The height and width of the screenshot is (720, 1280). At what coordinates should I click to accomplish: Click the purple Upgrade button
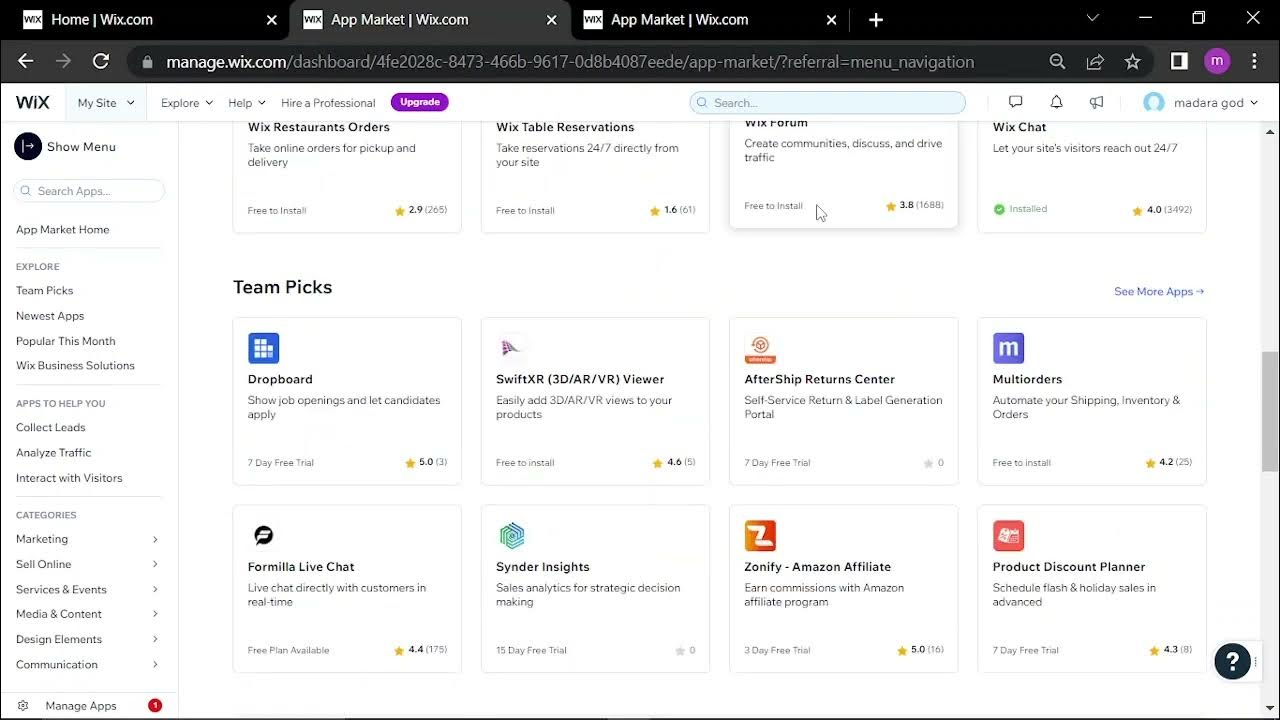tap(419, 102)
